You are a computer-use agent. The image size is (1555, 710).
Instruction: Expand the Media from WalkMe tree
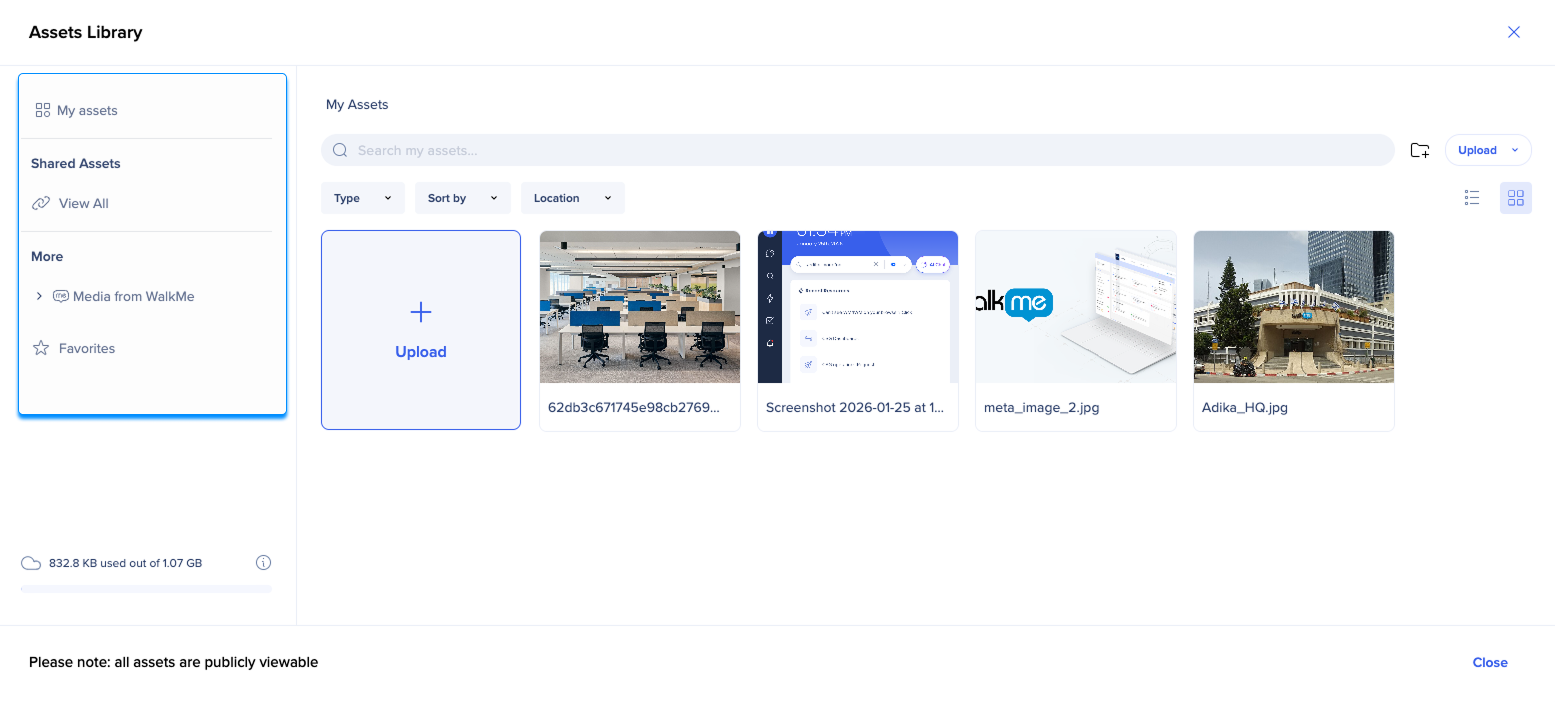click(x=39, y=296)
